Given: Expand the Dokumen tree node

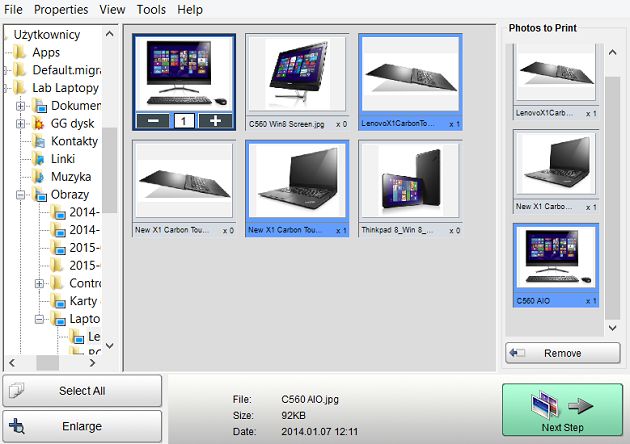Looking at the screenshot, I should point(20,106).
